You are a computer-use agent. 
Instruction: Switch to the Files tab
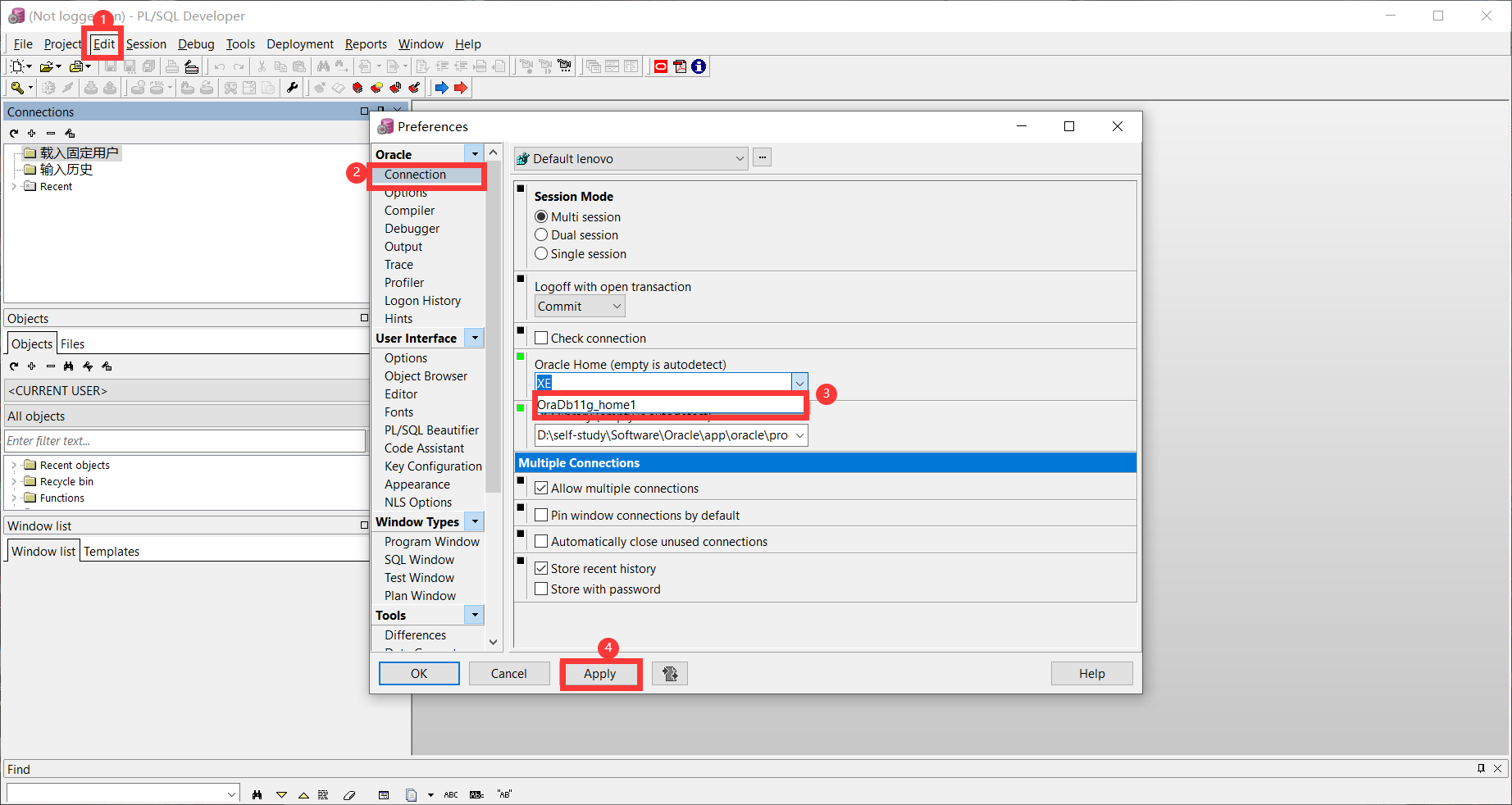[72, 344]
